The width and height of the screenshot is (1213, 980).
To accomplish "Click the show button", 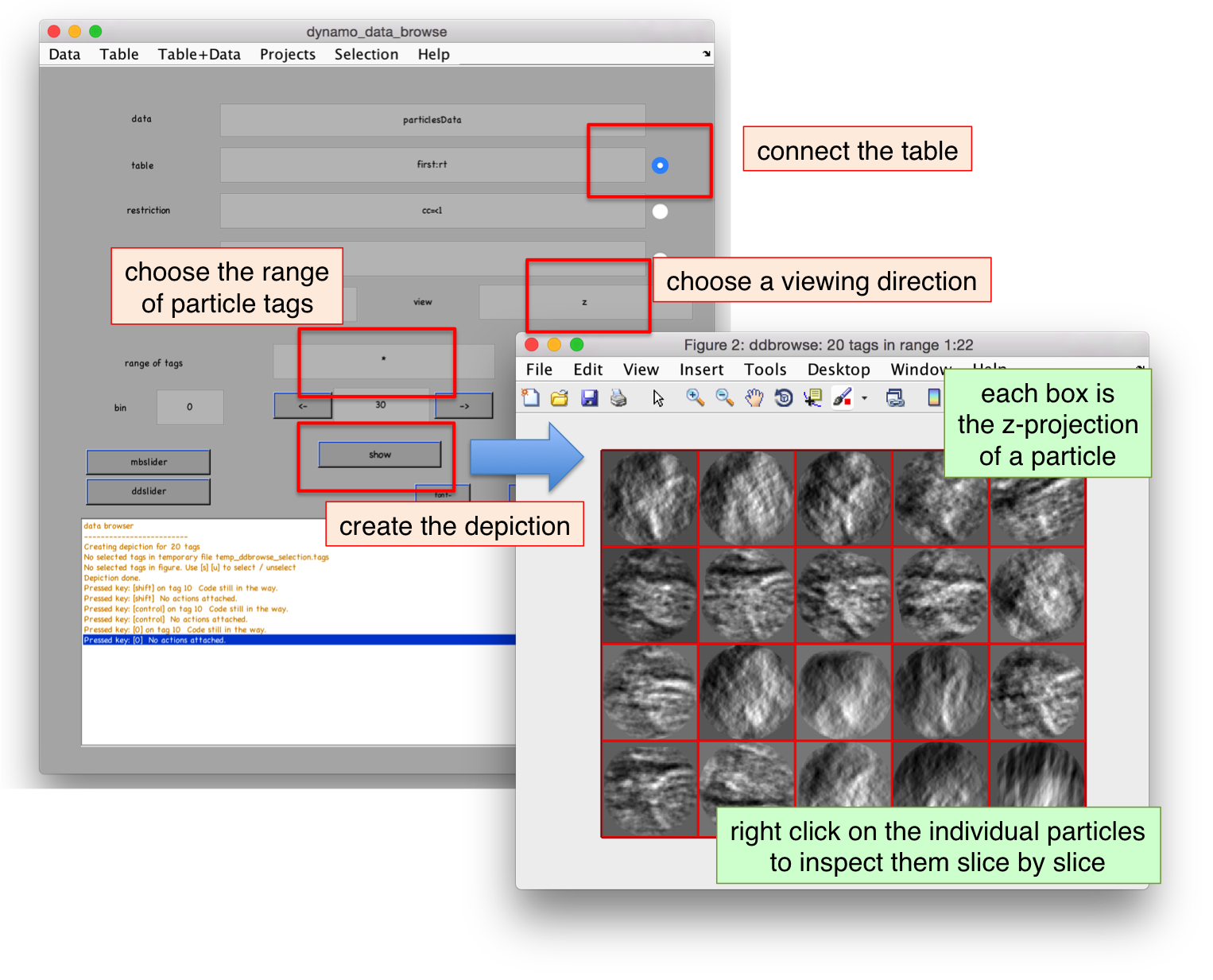I will pos(380,455).
